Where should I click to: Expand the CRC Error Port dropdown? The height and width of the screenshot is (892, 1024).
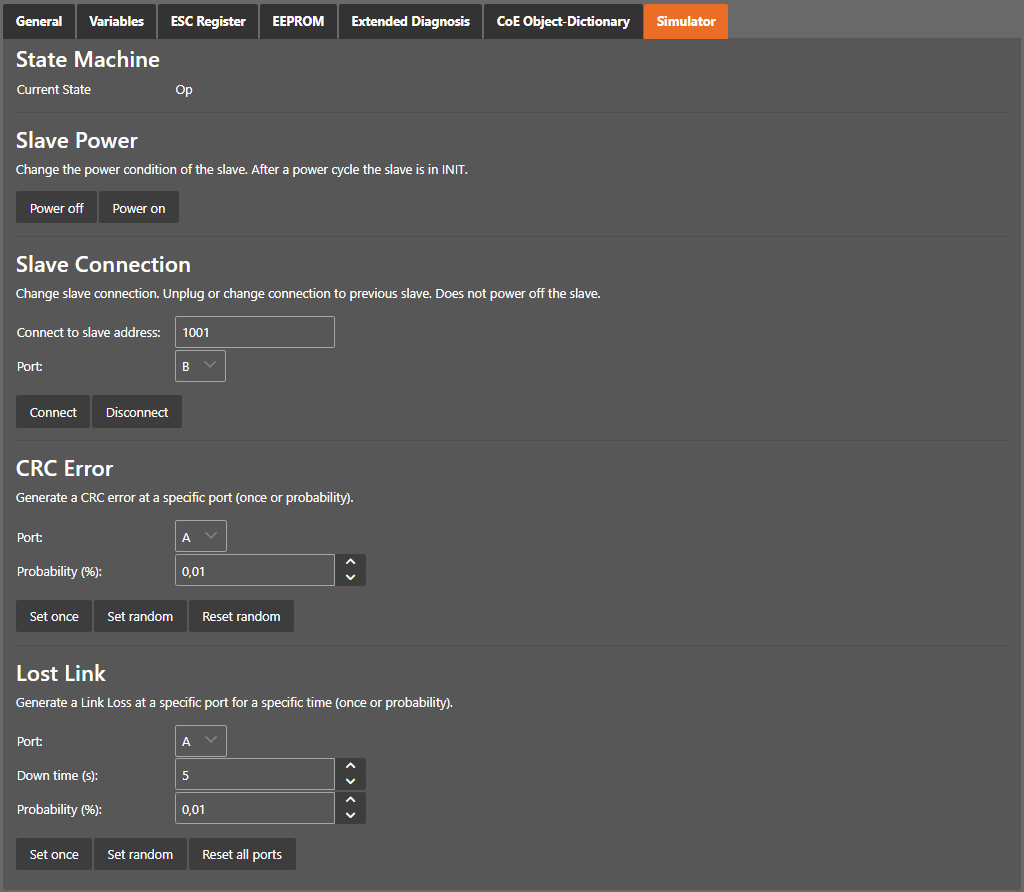coord(200,536)
